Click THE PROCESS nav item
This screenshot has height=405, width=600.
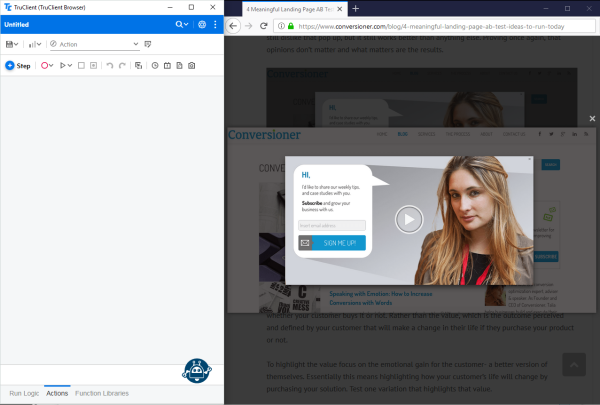pyautogui.click(x=458, y=134)
